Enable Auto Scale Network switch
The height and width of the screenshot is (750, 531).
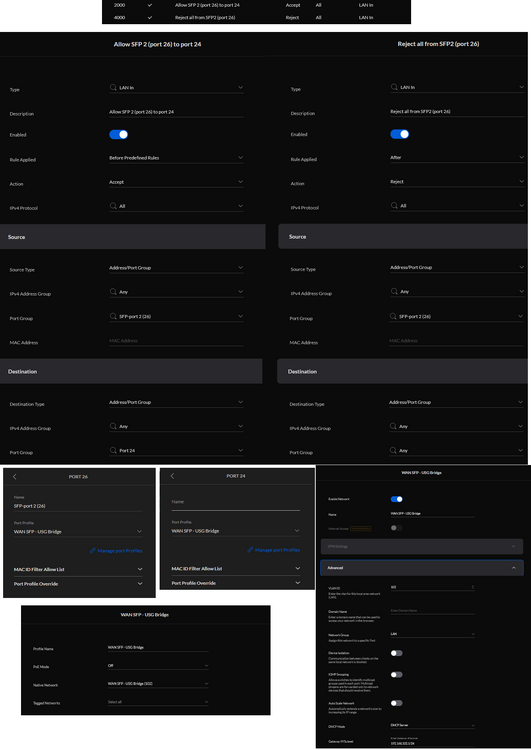[x=397, y=703]
